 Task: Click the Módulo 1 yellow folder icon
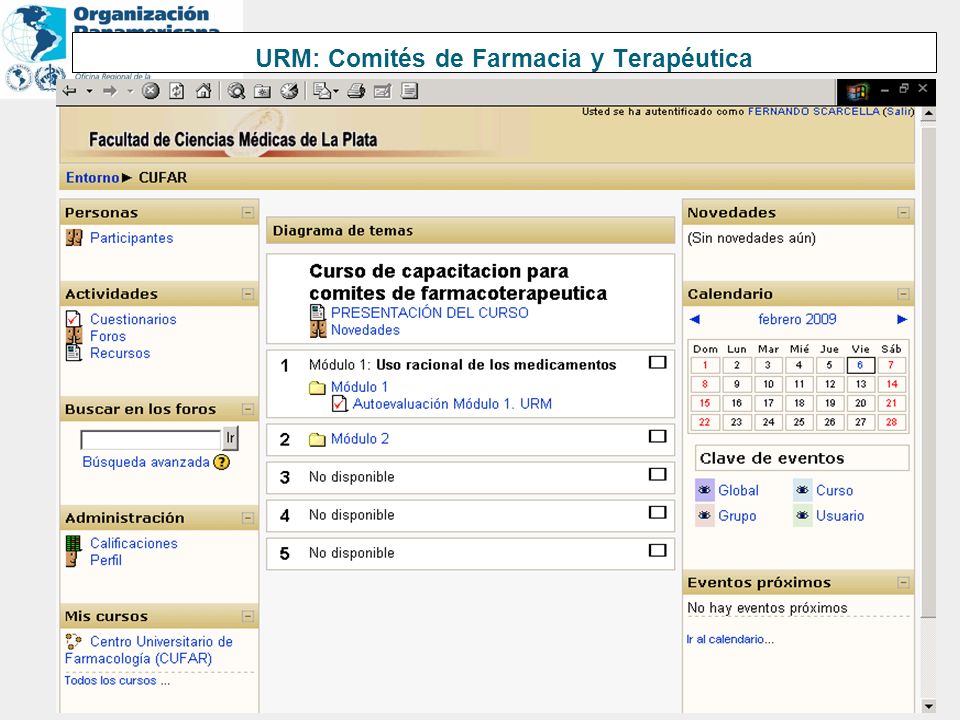pyautogui.click(x=317, y=388)
